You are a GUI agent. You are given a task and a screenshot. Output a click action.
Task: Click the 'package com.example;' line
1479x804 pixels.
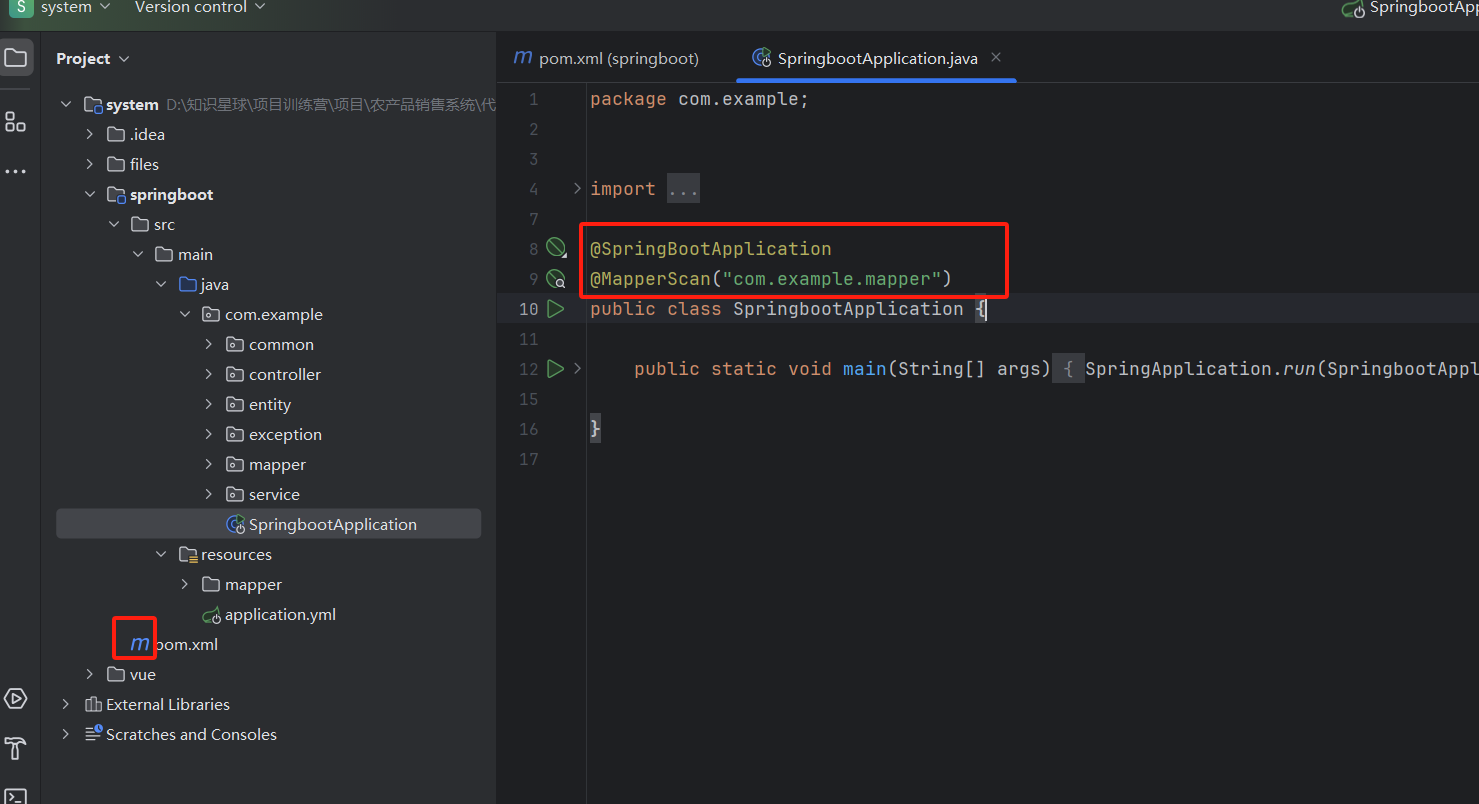tap(699, 98)
